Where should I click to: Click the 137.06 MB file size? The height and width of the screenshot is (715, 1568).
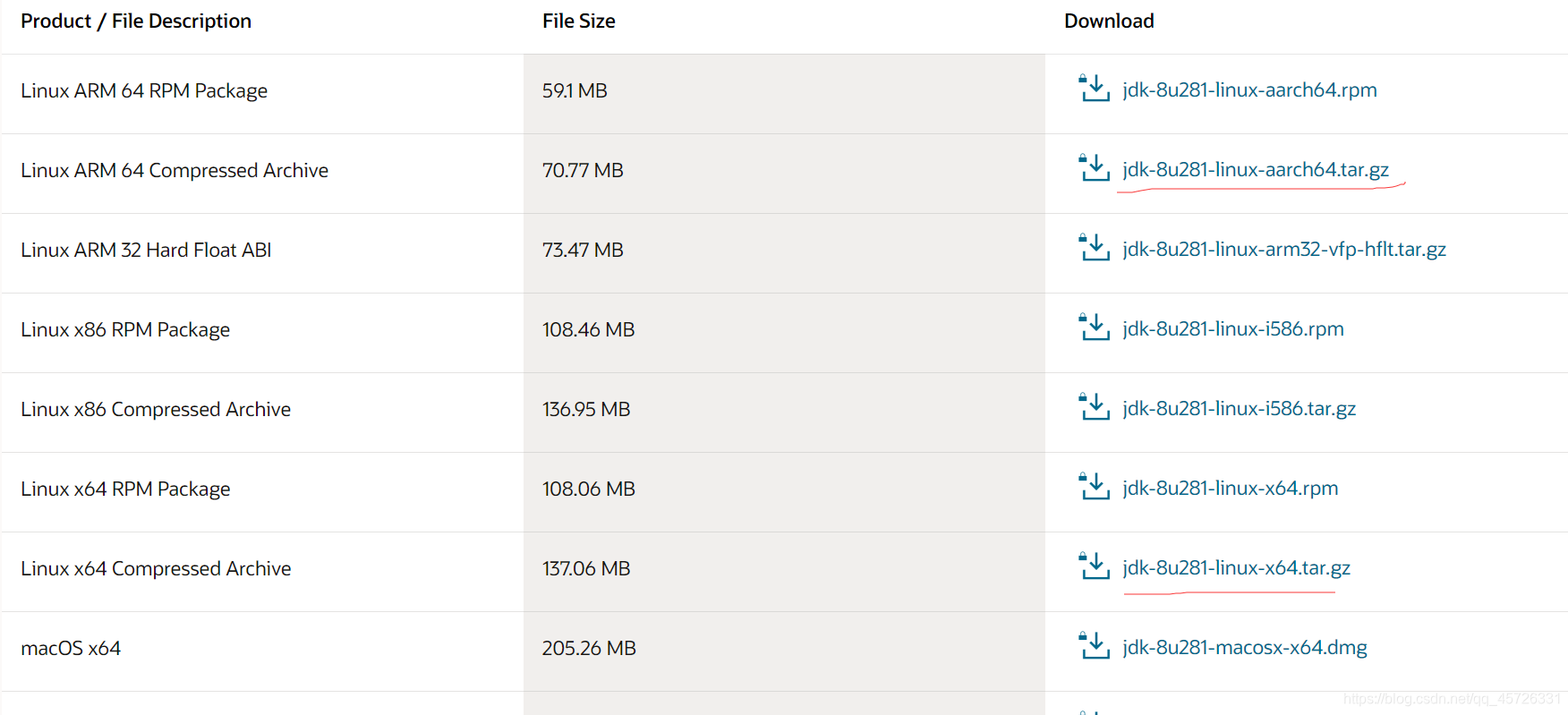586,569
